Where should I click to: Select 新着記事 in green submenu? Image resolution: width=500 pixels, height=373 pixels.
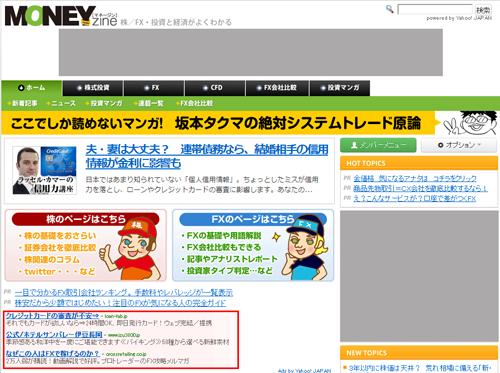[22, 104]
